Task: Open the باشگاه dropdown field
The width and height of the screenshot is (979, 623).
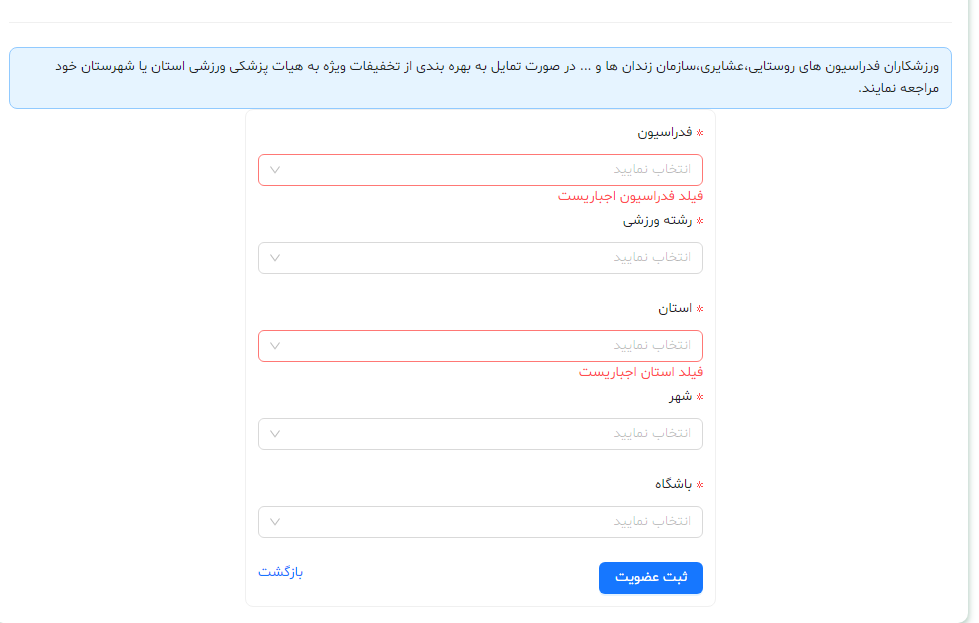Action: point(480,522)
